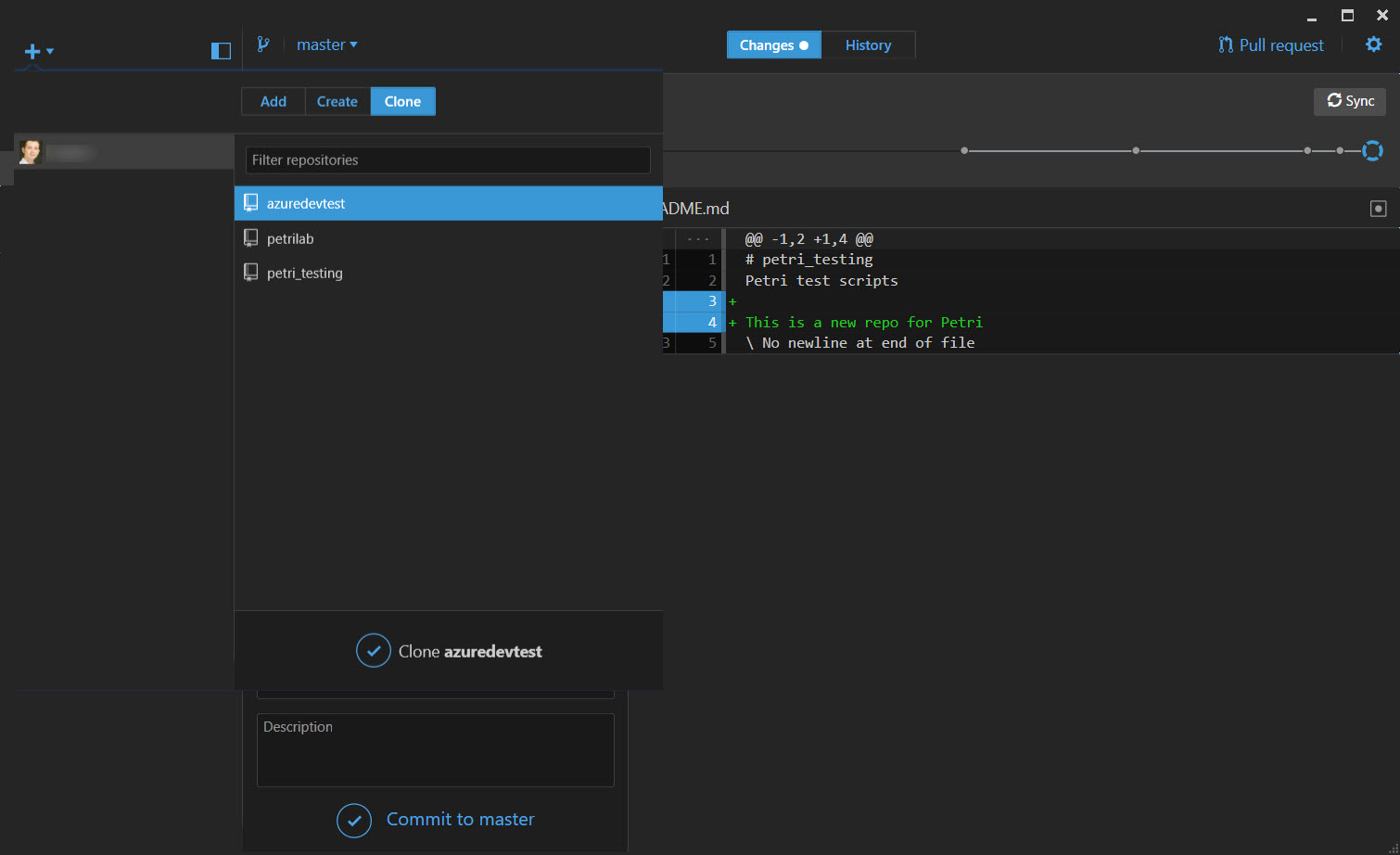Switch to the Changes tab
The width and height of the screenshot is (1400, 855).
coord(774,45)
